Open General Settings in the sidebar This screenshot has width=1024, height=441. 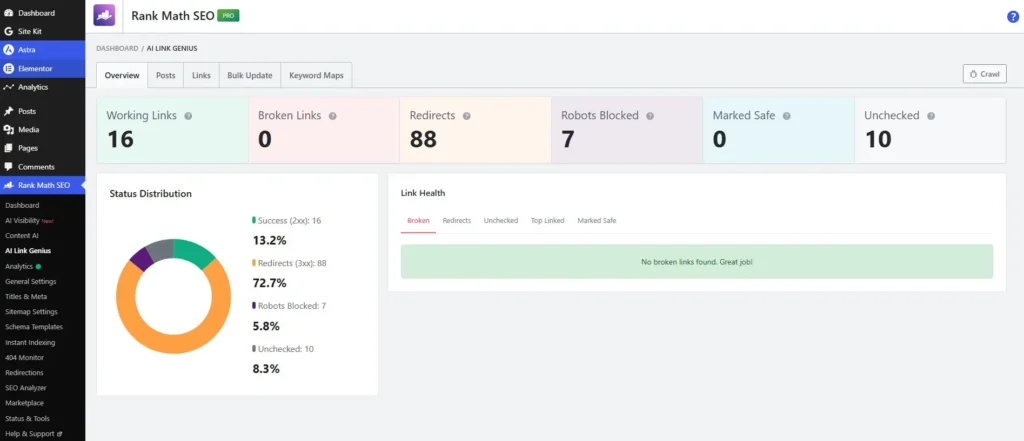pyautogui.click(x=31, y=282)
